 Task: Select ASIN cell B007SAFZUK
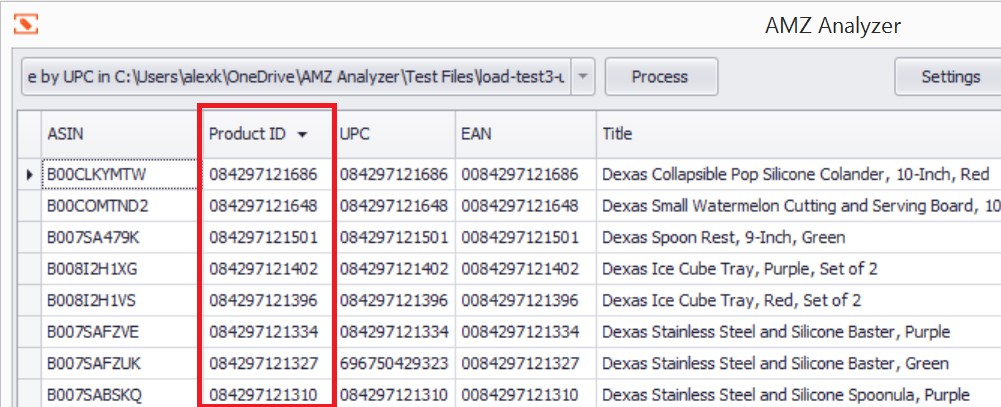coord(121,364)
